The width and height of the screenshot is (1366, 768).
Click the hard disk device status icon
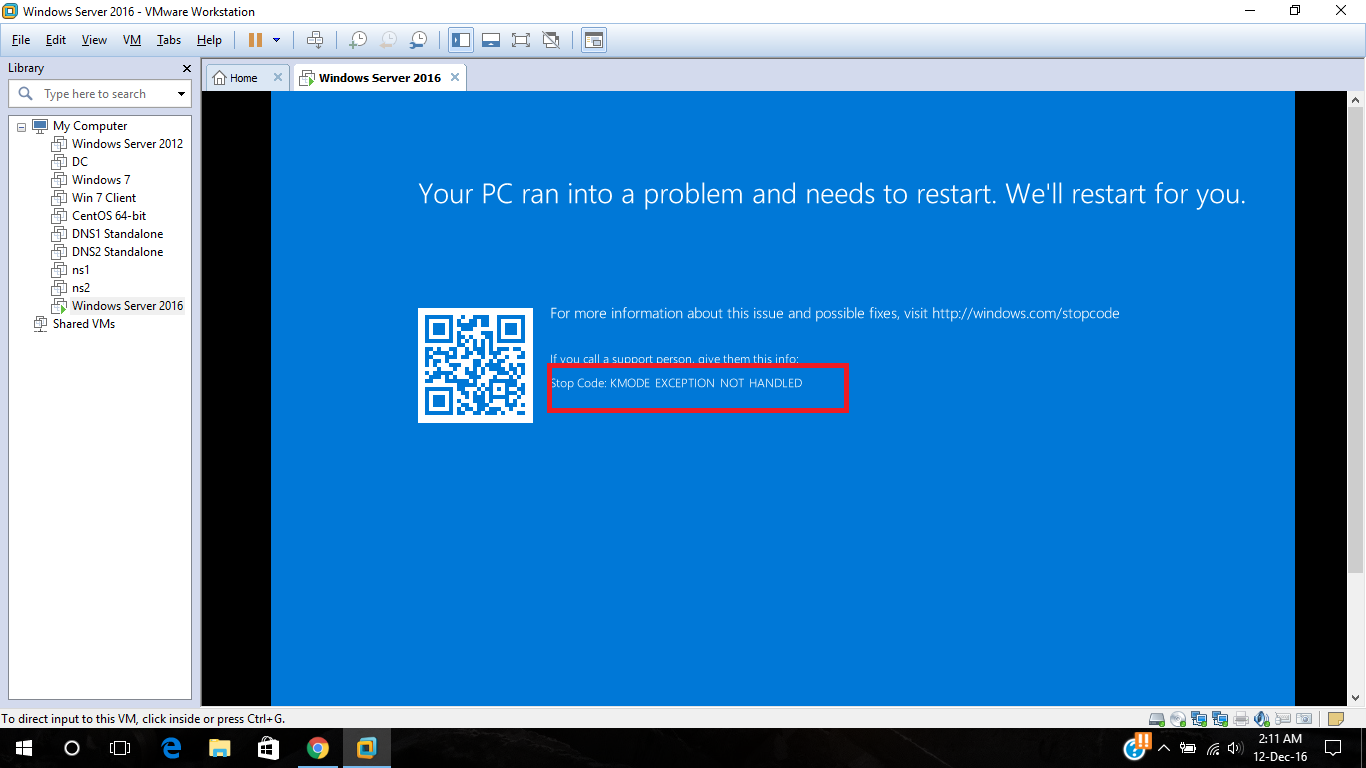tap(1157, 718)
